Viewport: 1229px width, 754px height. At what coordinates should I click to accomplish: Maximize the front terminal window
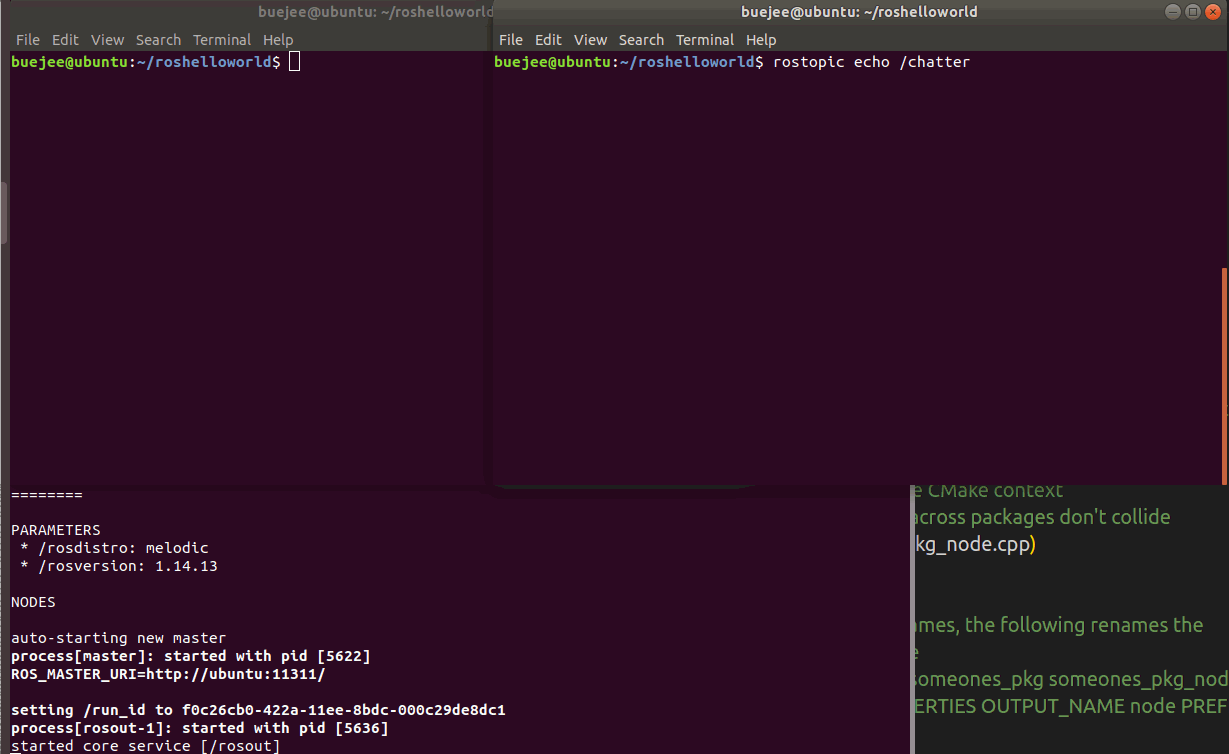pyautogui.click(x=1192, y=12)
